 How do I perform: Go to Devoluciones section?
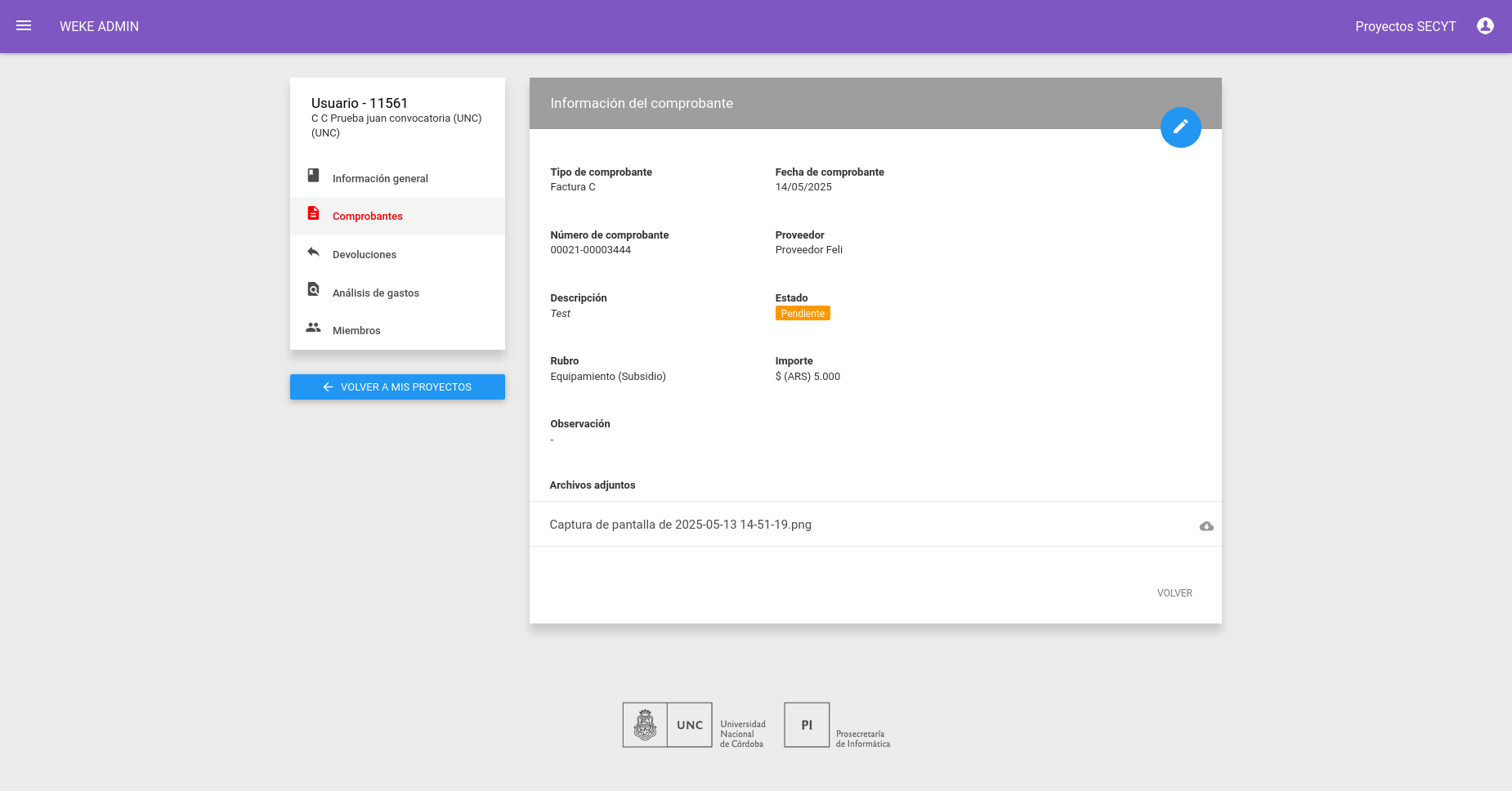397,254
